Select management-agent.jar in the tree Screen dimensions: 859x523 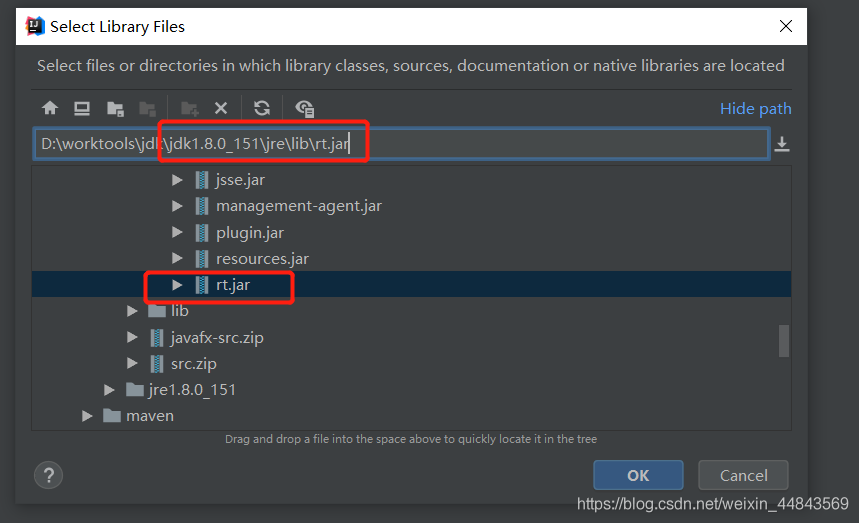pos(298,206)
